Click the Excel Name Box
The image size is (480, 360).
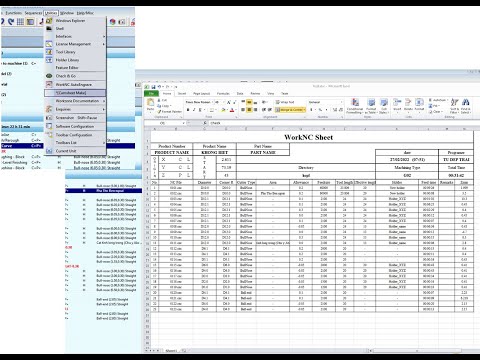165,123
